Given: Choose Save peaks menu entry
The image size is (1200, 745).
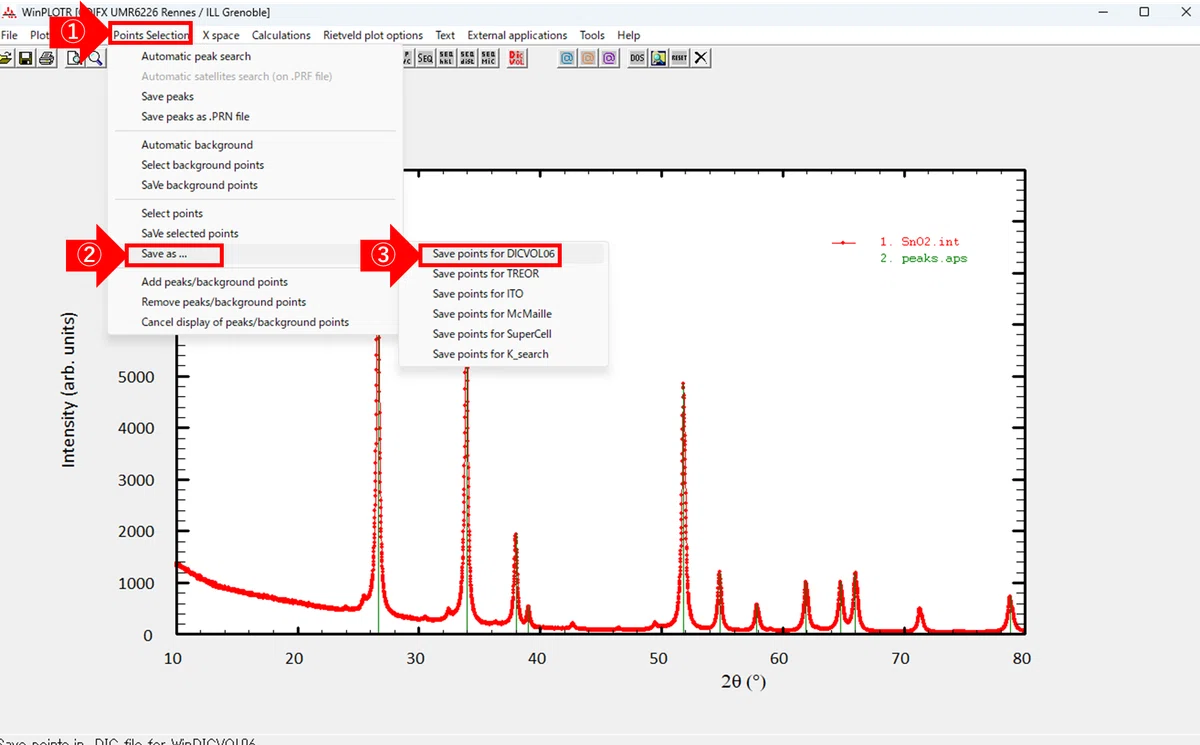Looking at the screenshot, I should tap(167, 96).
